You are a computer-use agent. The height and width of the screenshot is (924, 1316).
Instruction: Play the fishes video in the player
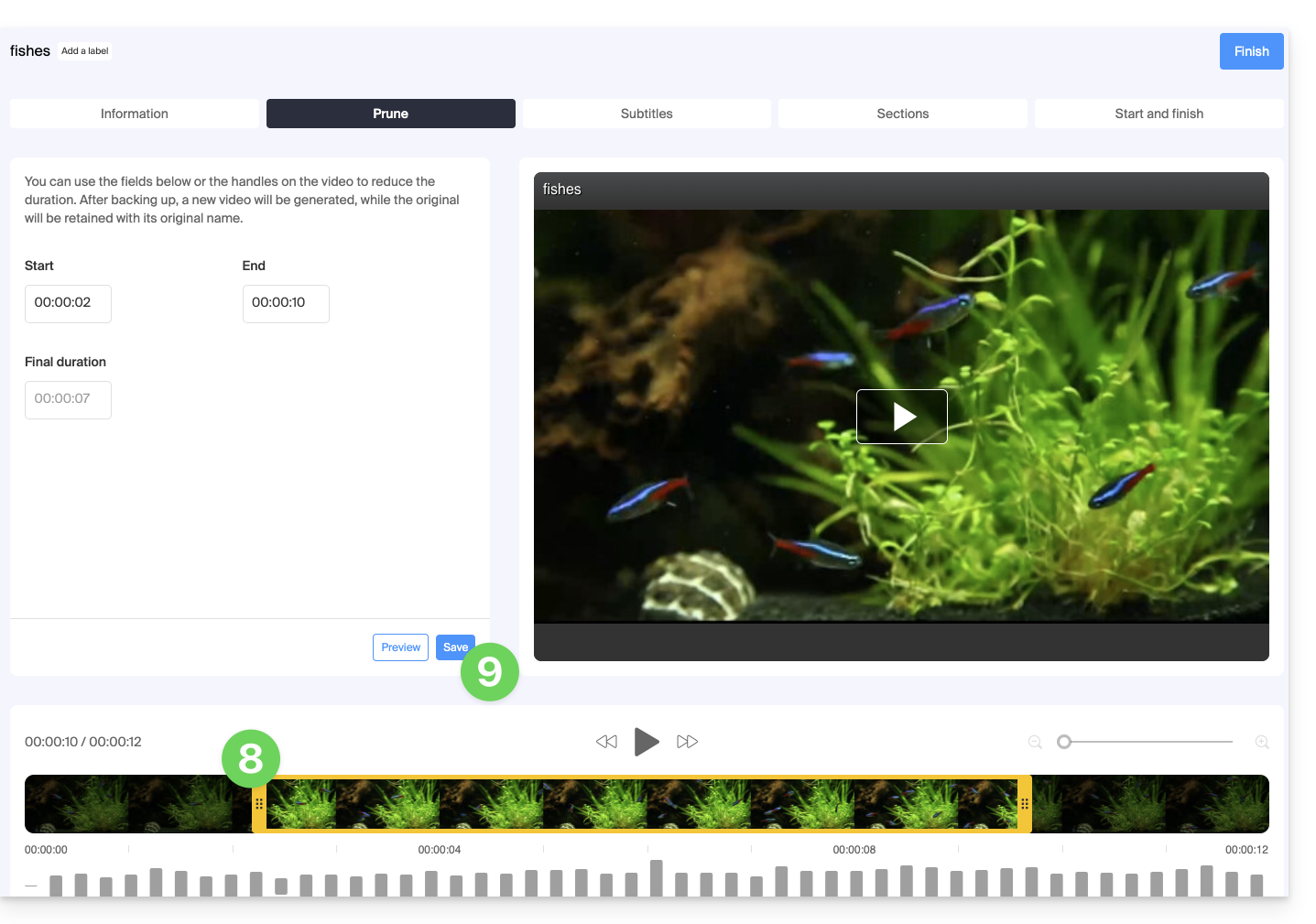click(x=901, y=417)
